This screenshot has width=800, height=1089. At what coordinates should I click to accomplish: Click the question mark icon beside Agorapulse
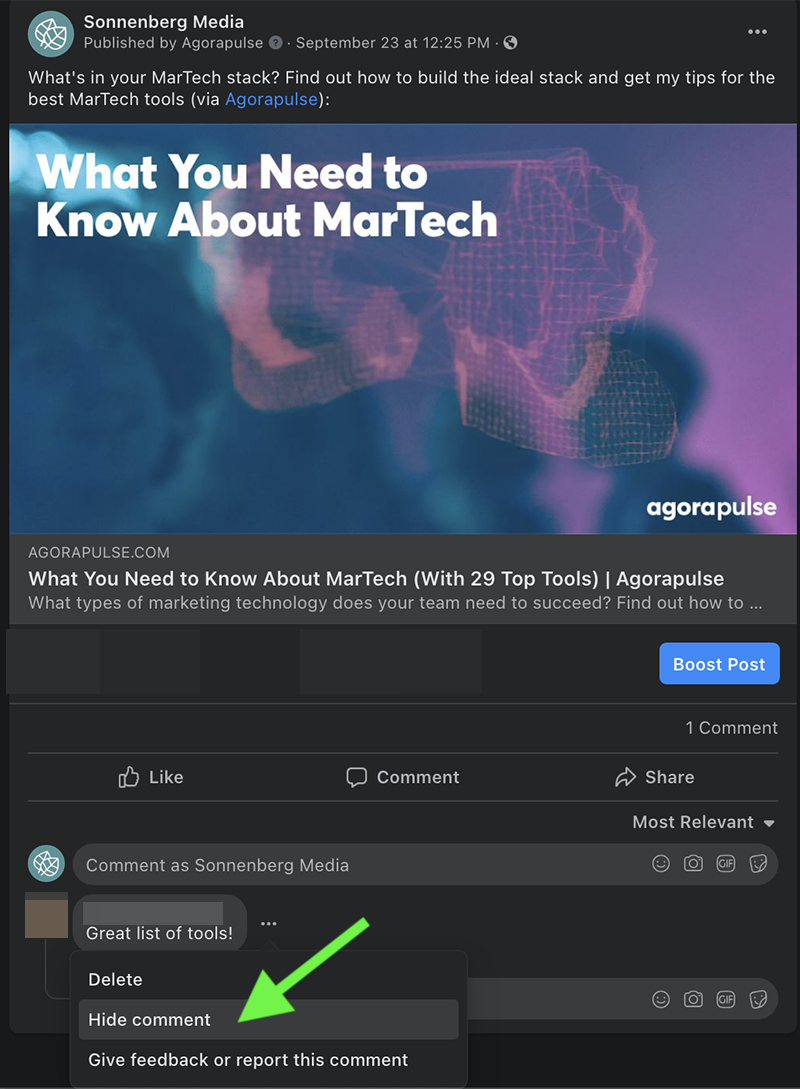click(276, 43)
